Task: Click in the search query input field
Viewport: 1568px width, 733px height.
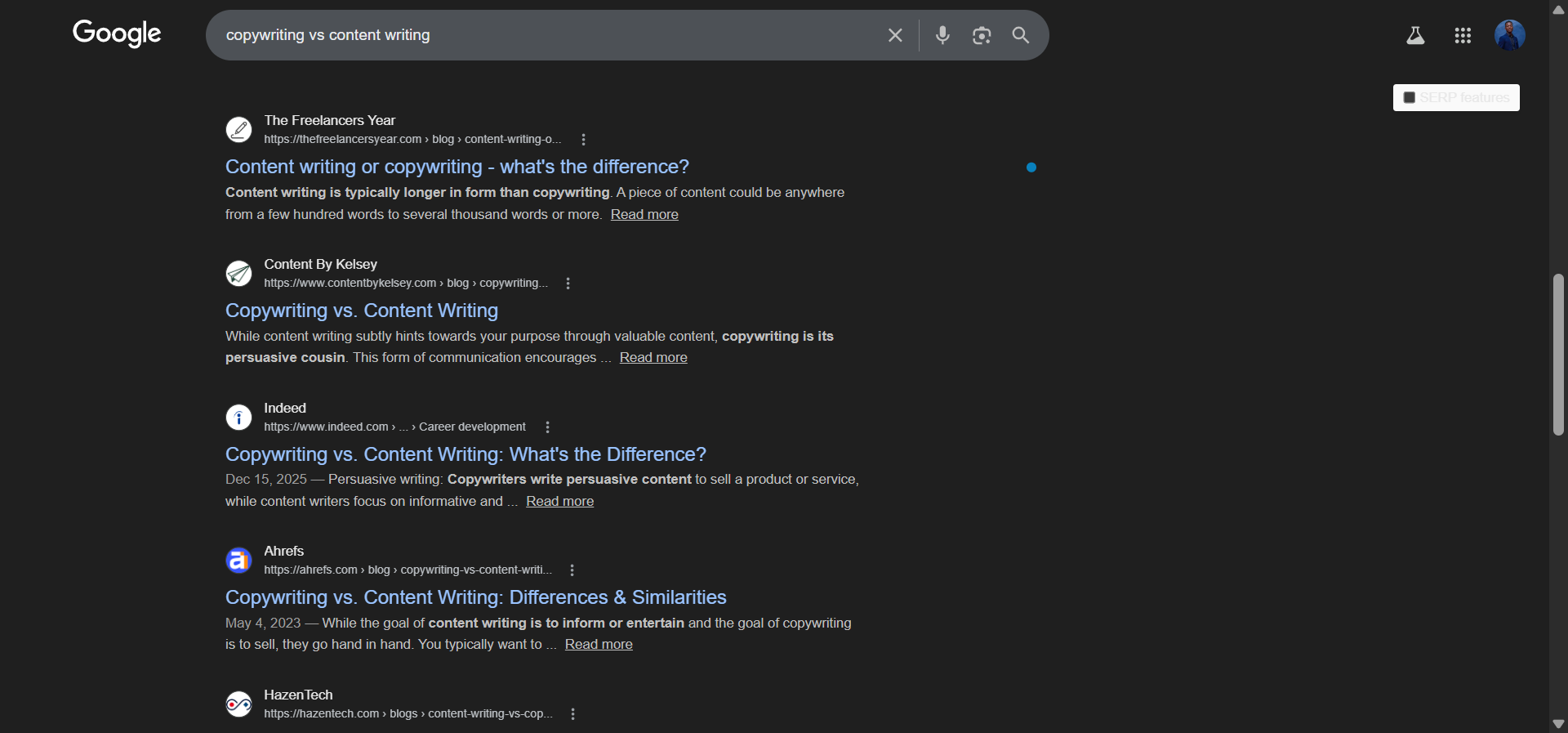Action: 547,35
